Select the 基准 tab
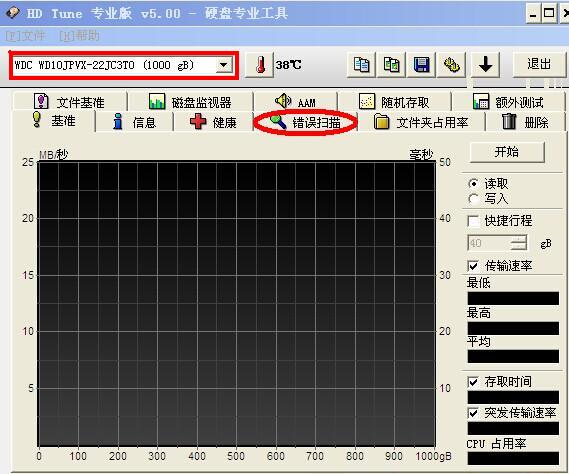This screenshot has height=474, width=569. 54,121
